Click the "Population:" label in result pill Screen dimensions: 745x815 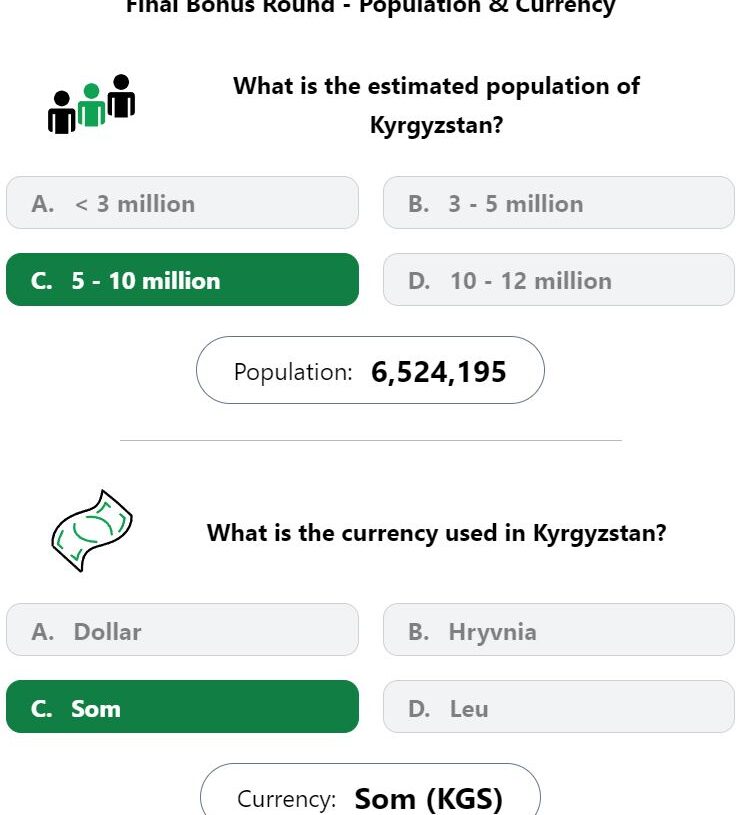(293, 372)
